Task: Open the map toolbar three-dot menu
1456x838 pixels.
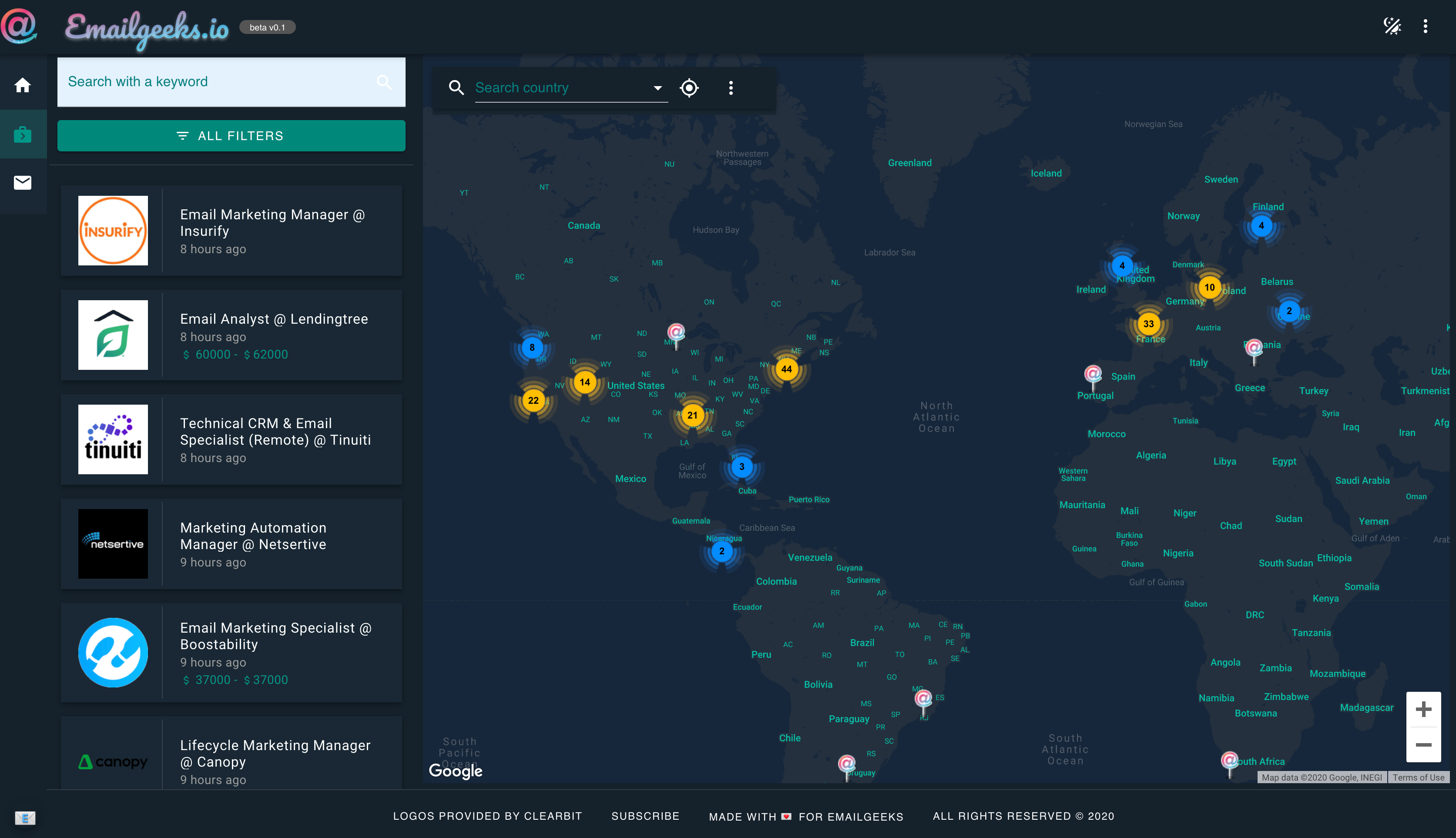Action: [x=731, y=87]
